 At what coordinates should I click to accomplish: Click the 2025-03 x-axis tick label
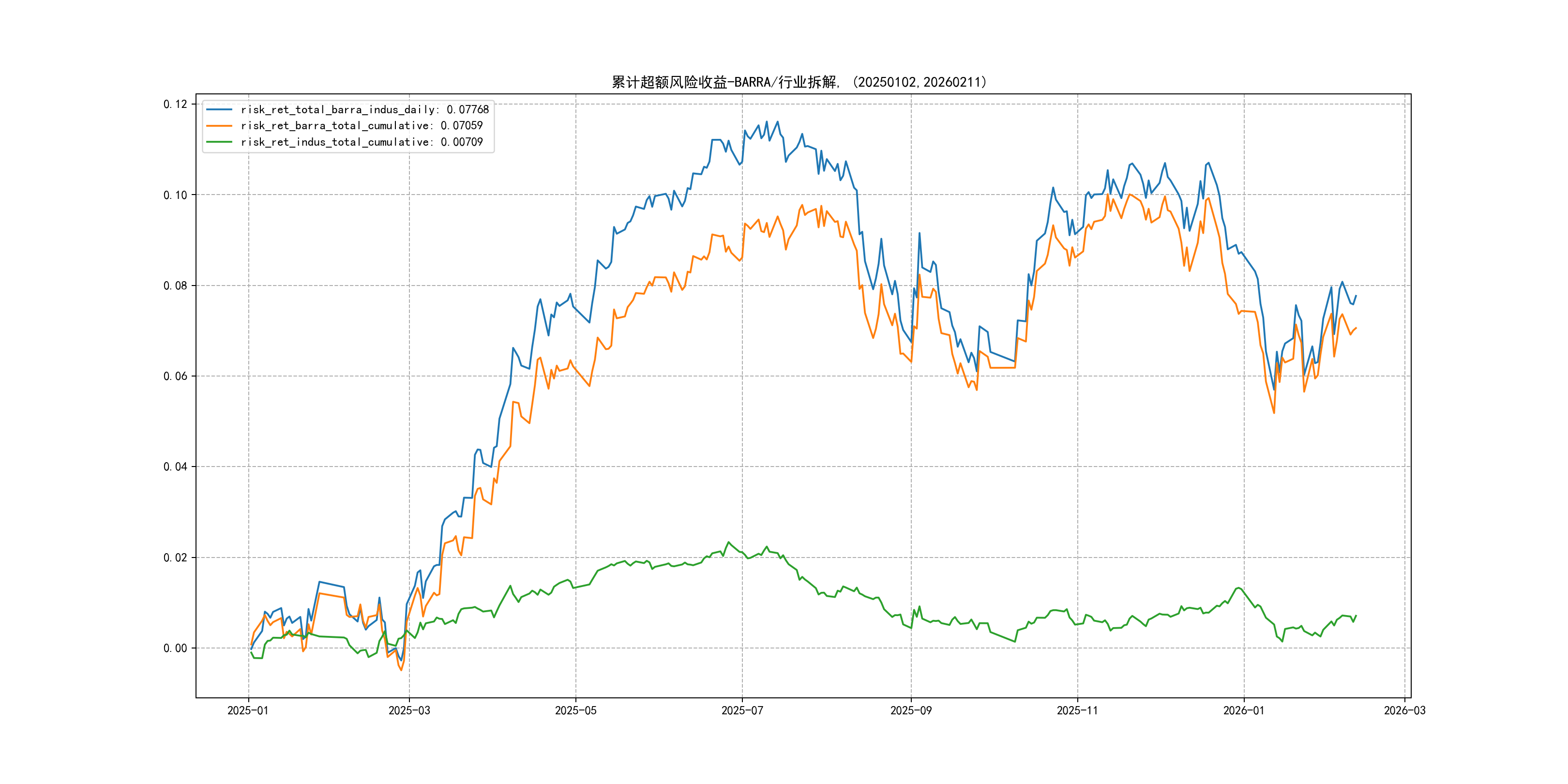[409, 710]
